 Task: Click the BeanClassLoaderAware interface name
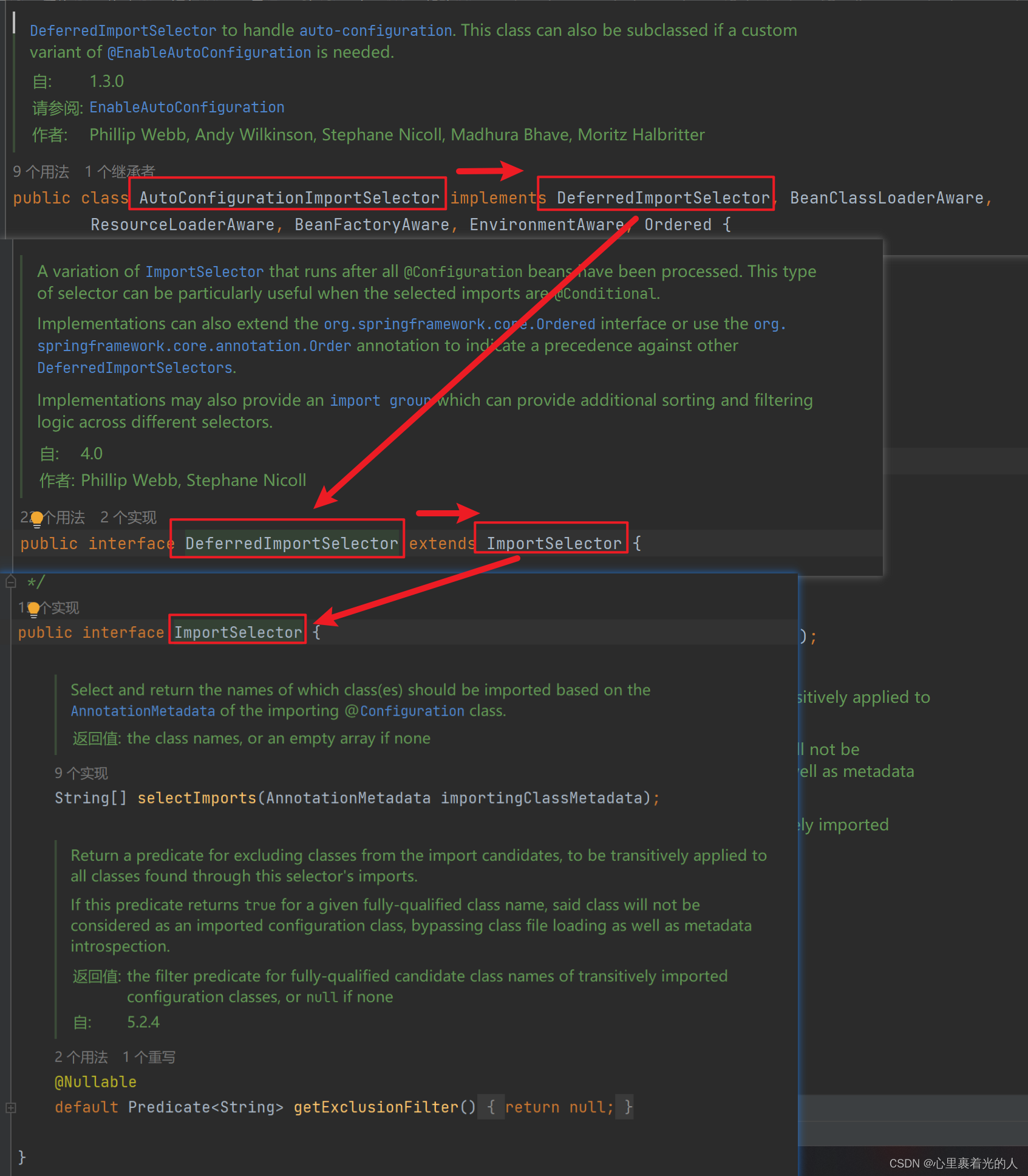click(x=887, y=198)
